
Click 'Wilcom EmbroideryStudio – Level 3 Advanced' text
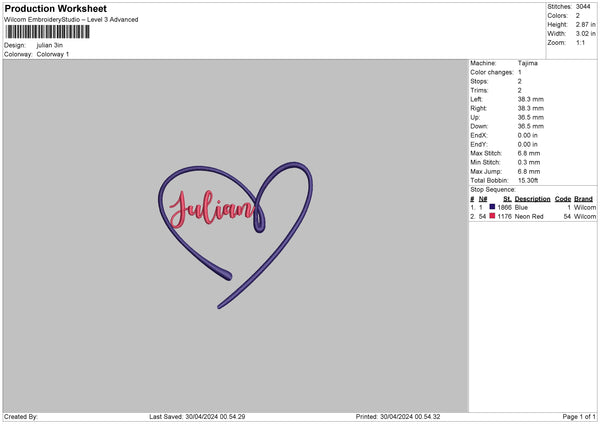pyautogui.click(x=71, y=20)
